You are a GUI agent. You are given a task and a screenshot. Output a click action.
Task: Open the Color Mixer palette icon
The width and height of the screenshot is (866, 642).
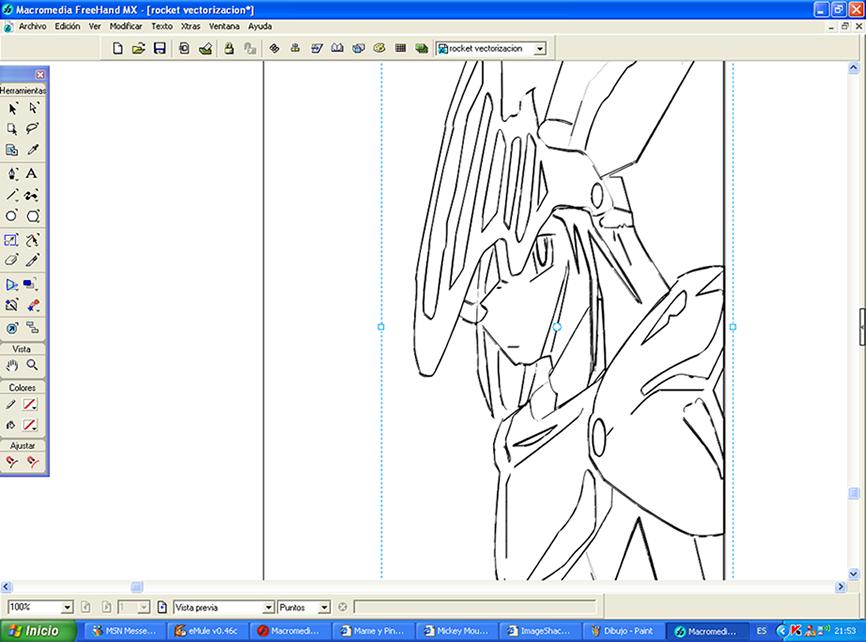click(x=379, y=49)
